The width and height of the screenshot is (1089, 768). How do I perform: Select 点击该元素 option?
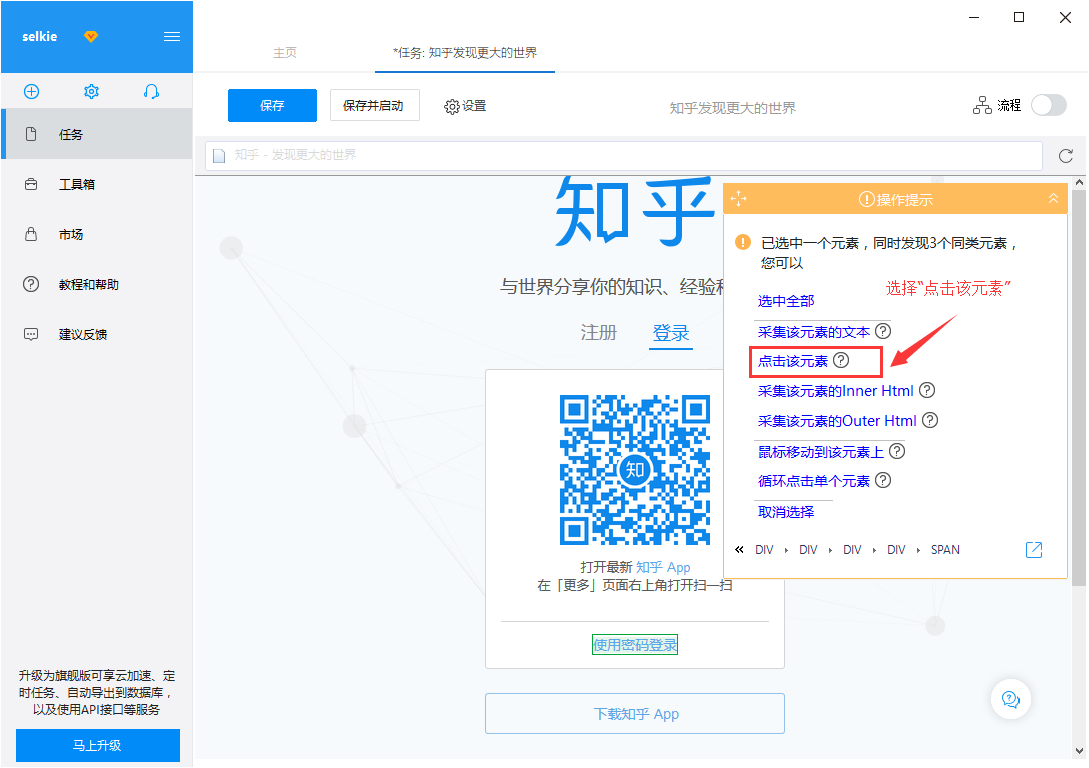[x=792, y=361]
